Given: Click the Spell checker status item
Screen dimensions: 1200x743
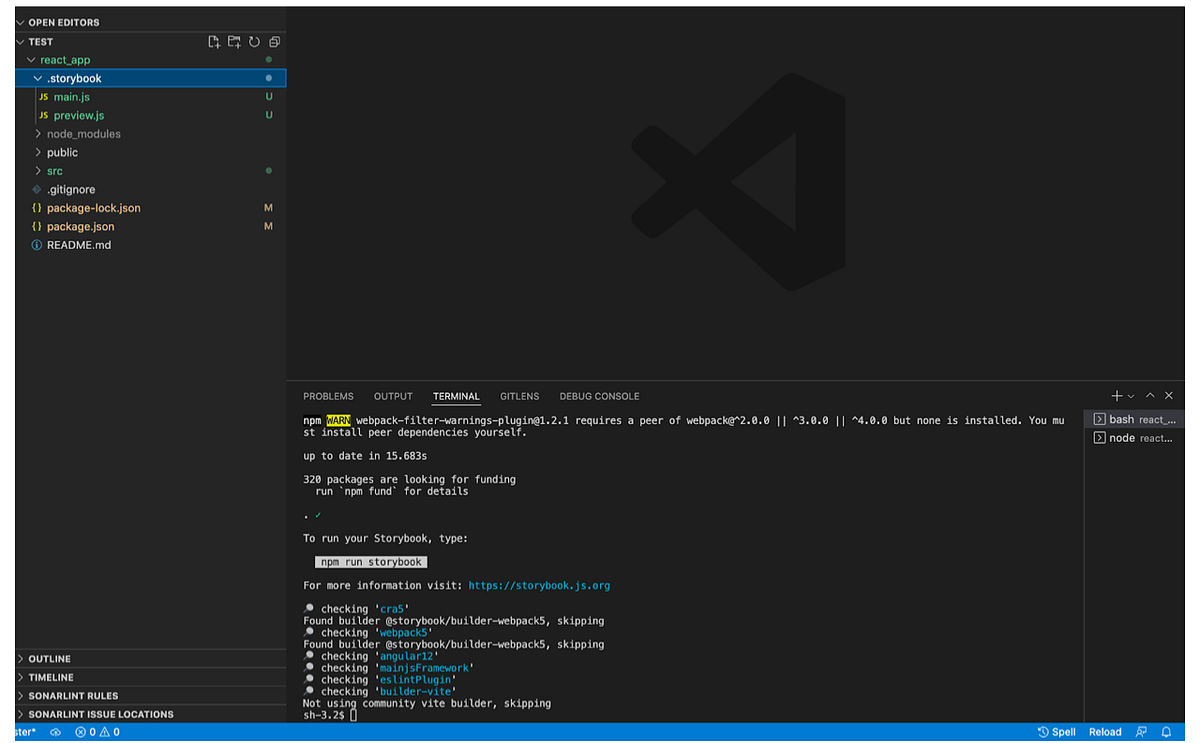Looking at the screenshot, I should point(1057,732).
